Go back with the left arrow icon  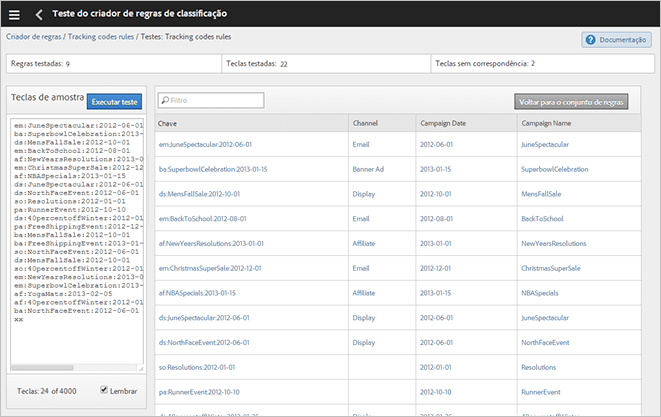click(x=39, y=15)
